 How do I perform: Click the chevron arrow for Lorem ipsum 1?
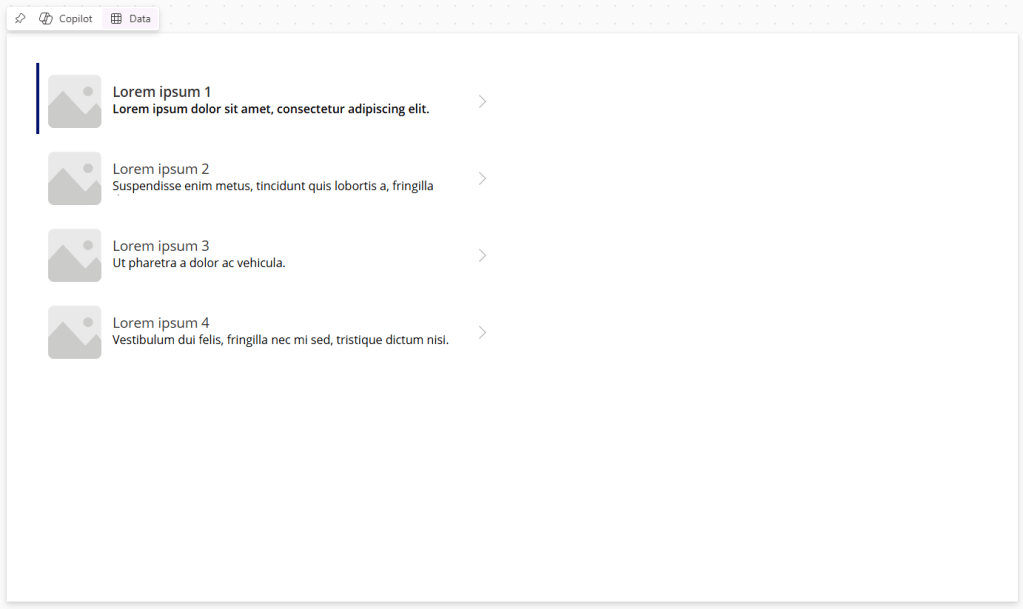[483, 101]
